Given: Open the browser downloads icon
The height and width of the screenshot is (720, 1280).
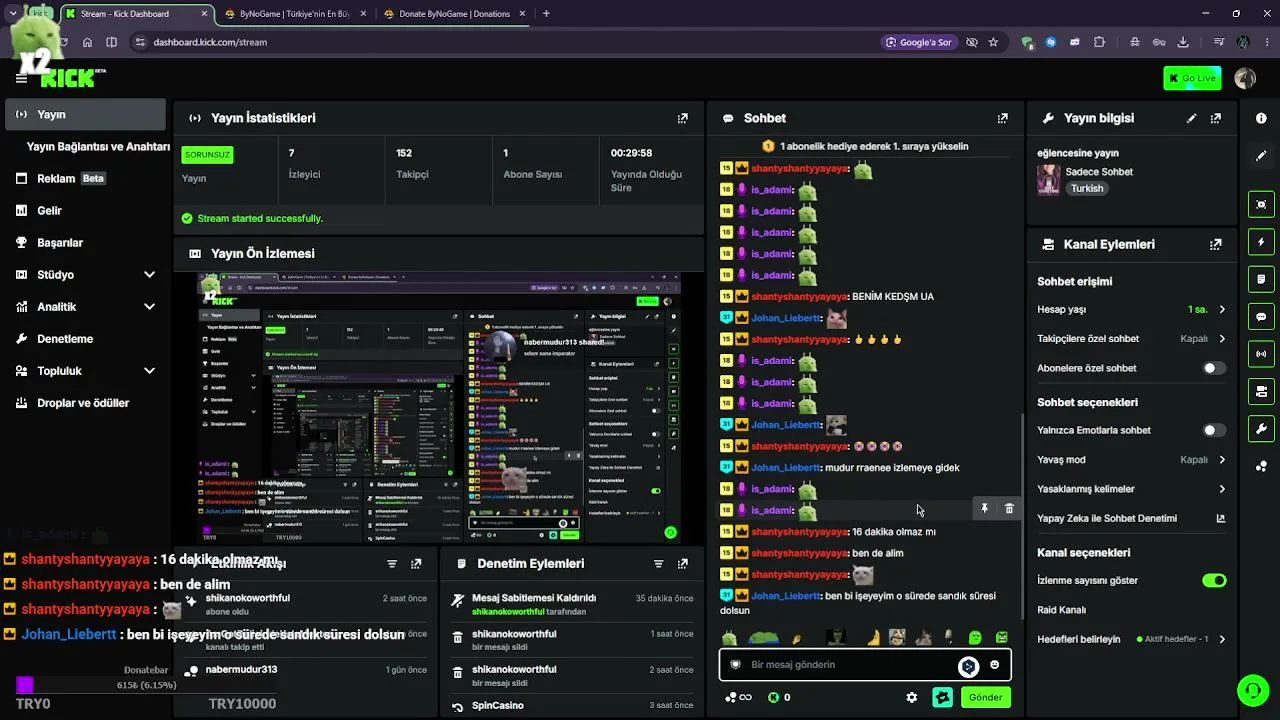Looking at the screenshot, I should tap(1183, 42).
